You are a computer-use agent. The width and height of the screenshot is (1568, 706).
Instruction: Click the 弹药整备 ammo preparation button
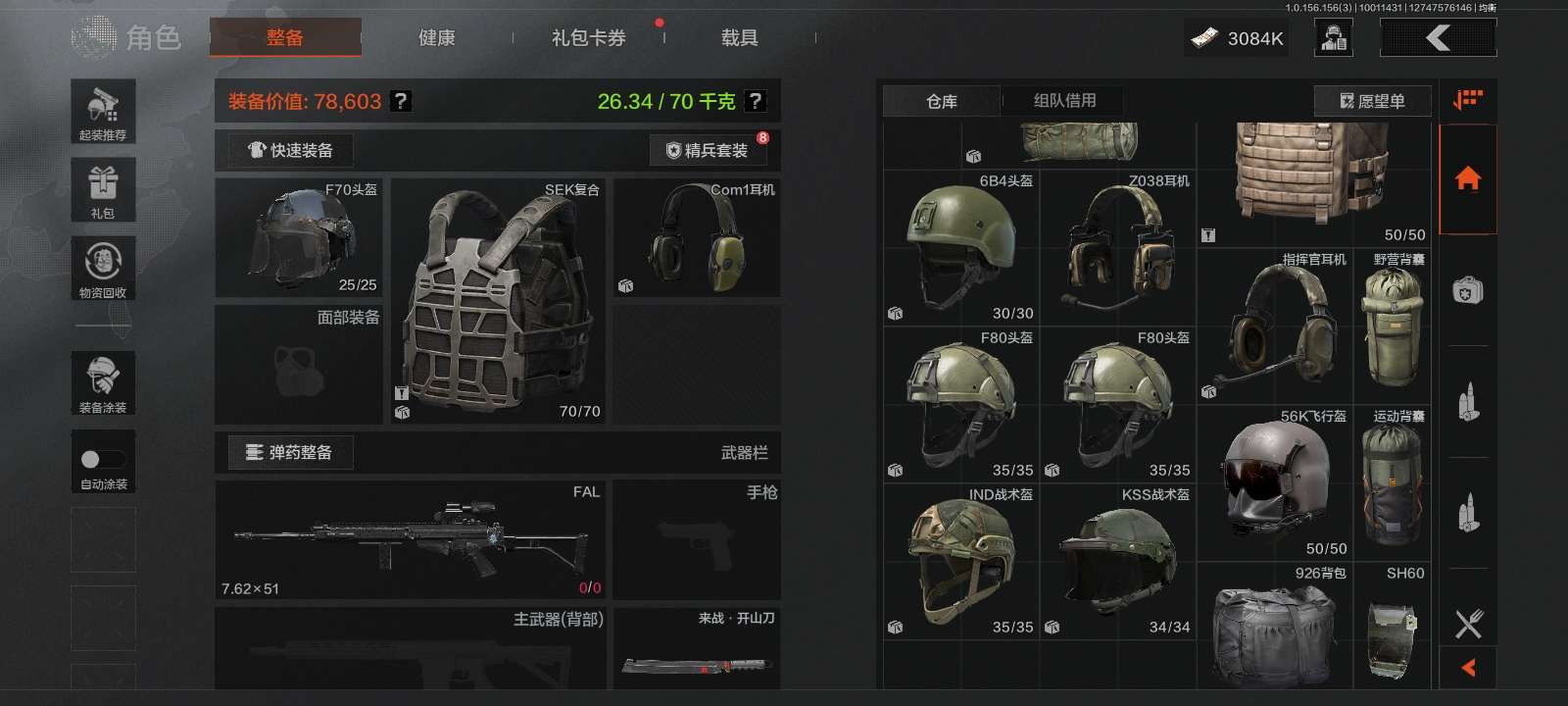pos(290,452)
